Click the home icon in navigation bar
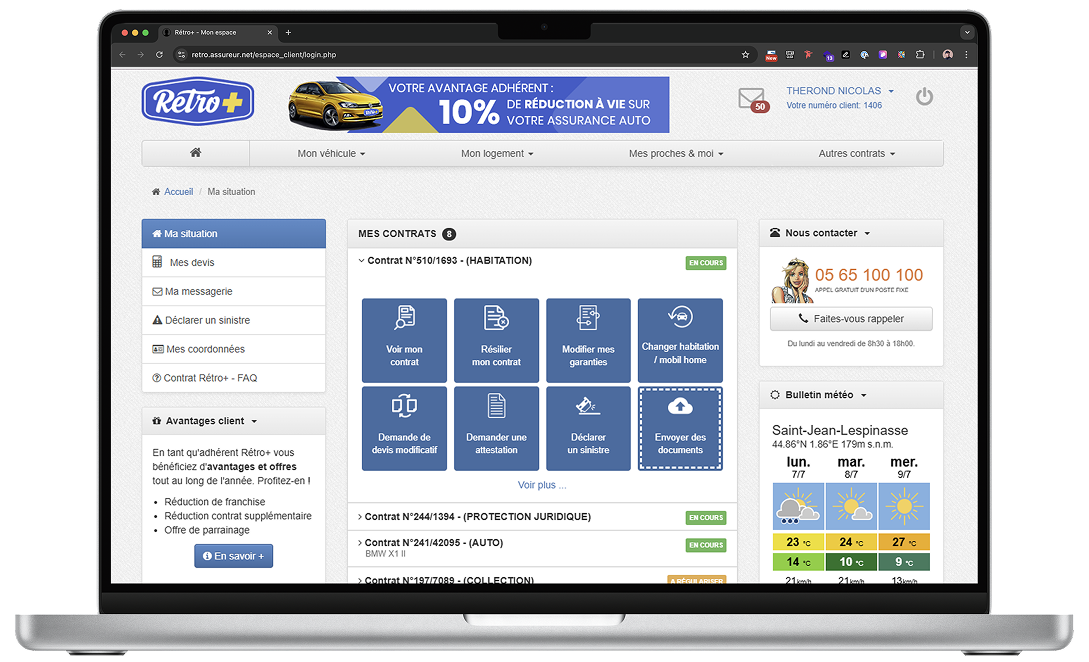This screenshot has width=1089, height=662. (196, 153)
